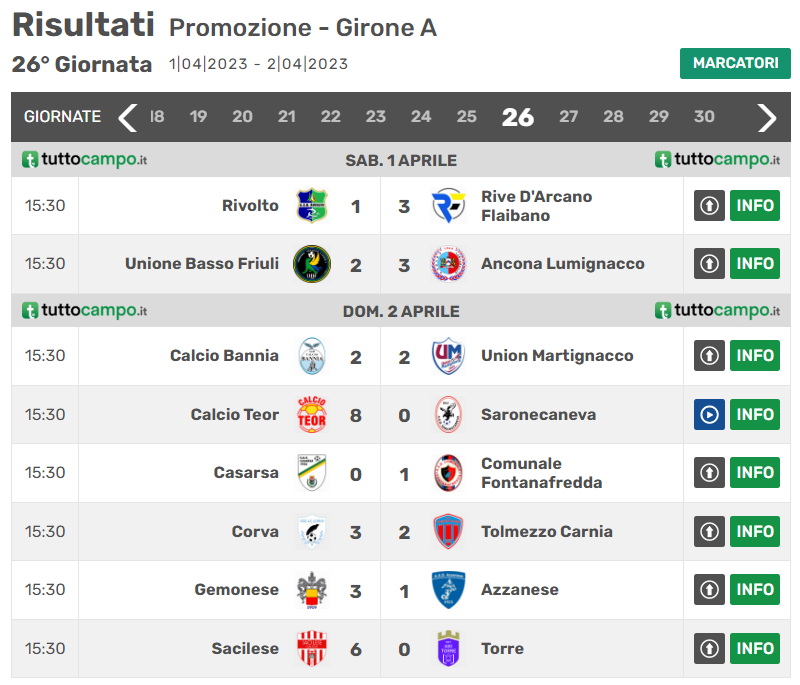Click the Union Martignacco team logo
Viewport: 800px width, 685px height.
[x=447, y=356]
